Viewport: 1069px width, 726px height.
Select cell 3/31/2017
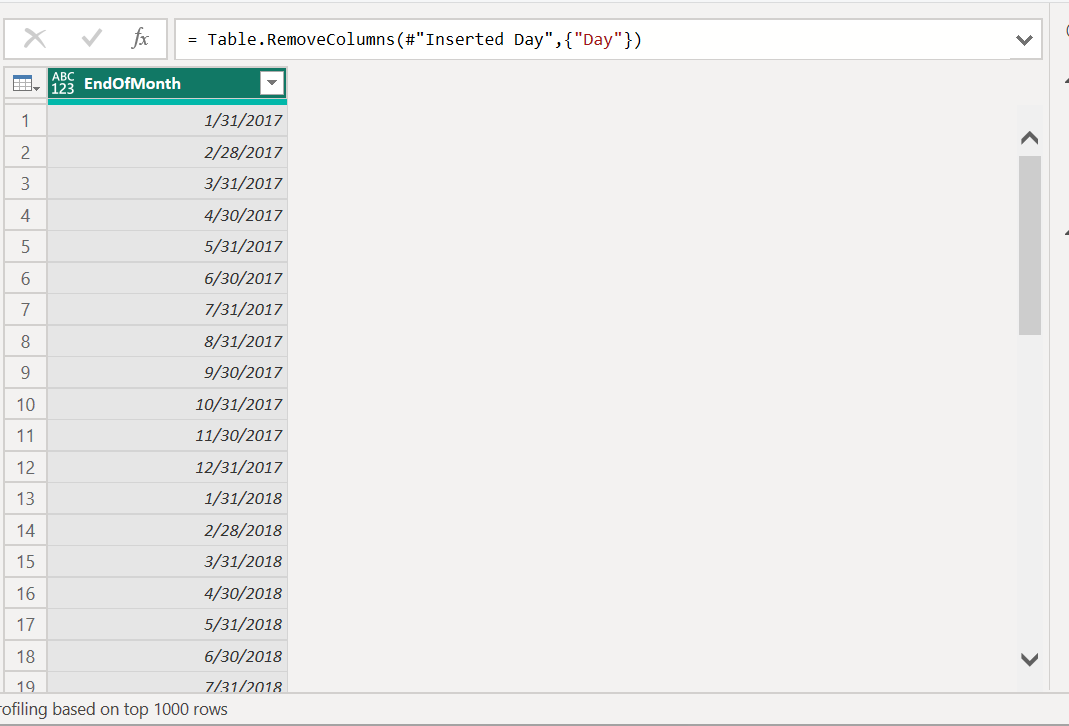click(x=167, y=183)
